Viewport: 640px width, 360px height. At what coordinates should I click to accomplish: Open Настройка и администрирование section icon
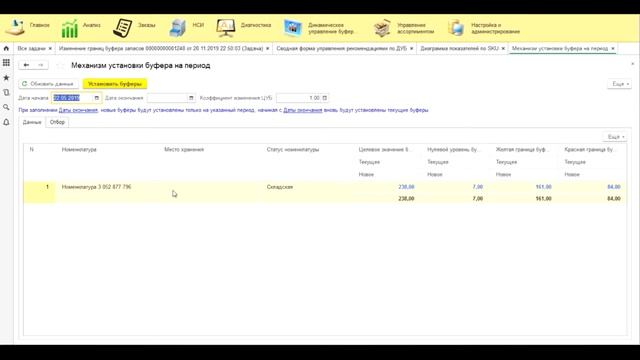[x=456, y=28]
